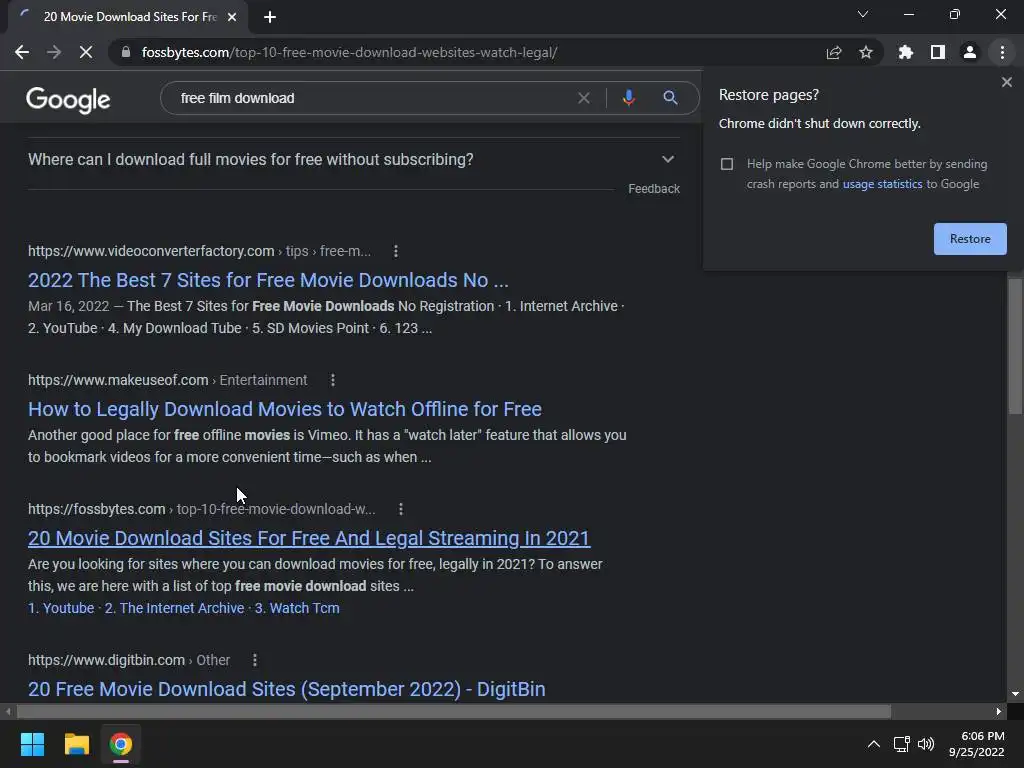Open 2022 The Best 7 Sites result
This screenshot has width=1024, height=768.
point(268,280)
